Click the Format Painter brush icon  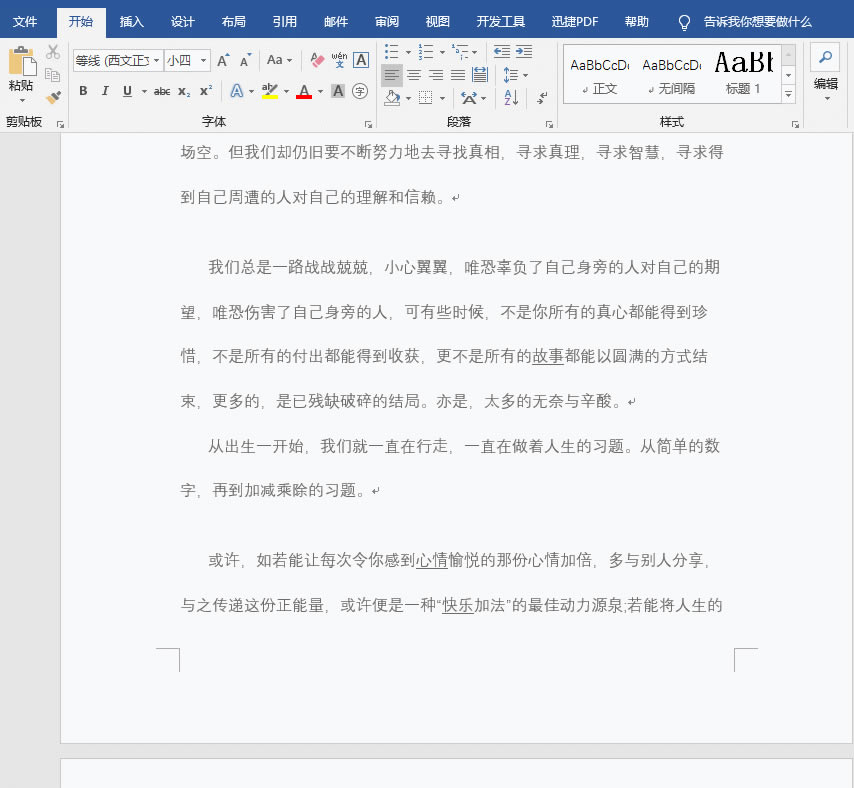pos(53,97)
